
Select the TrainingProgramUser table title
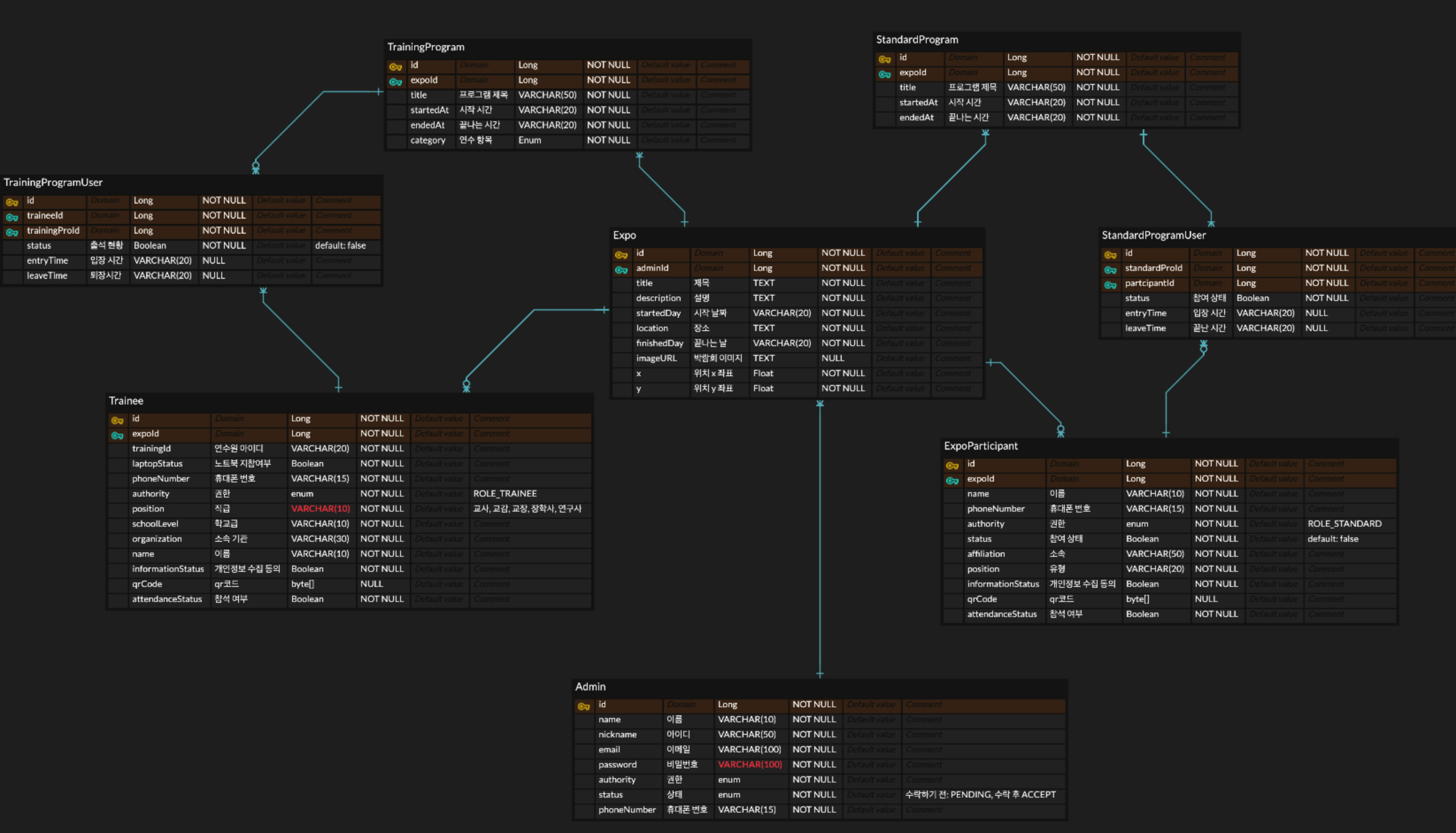(53, 182)
